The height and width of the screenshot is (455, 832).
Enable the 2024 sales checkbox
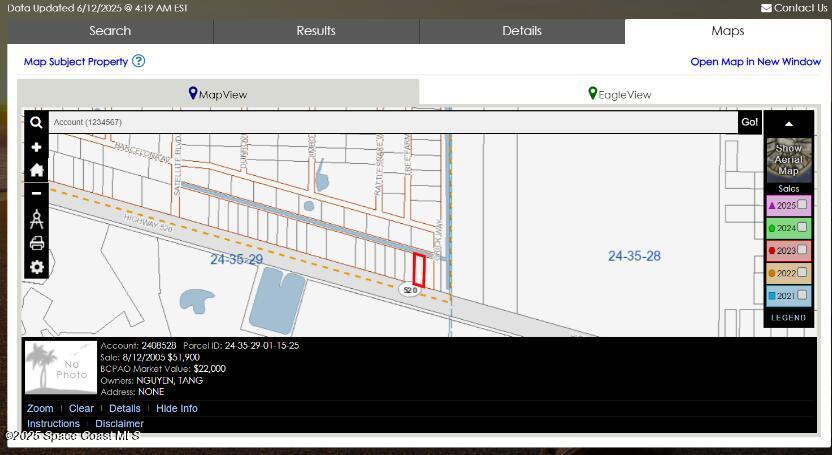click(802, 227)
